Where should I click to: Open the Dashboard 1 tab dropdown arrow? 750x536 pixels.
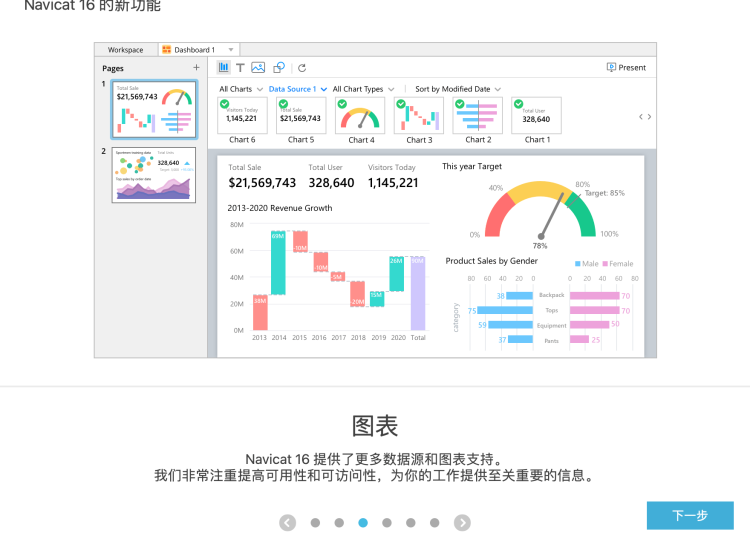point(231,50)
